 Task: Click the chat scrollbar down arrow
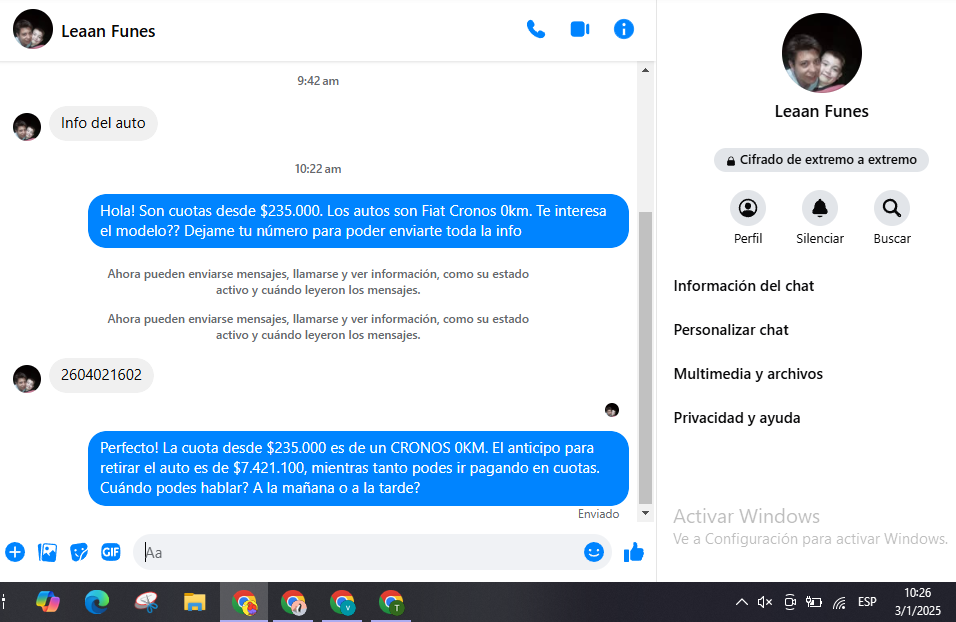(645, 512)
